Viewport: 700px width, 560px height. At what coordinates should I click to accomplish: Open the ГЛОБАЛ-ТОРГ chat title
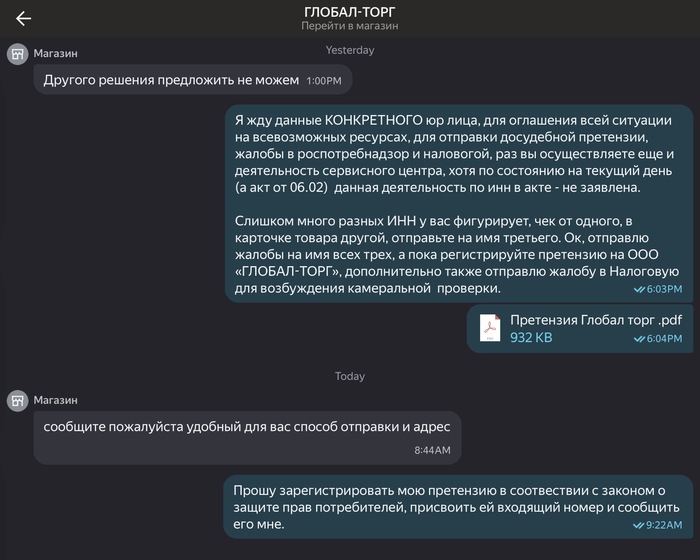350,12
